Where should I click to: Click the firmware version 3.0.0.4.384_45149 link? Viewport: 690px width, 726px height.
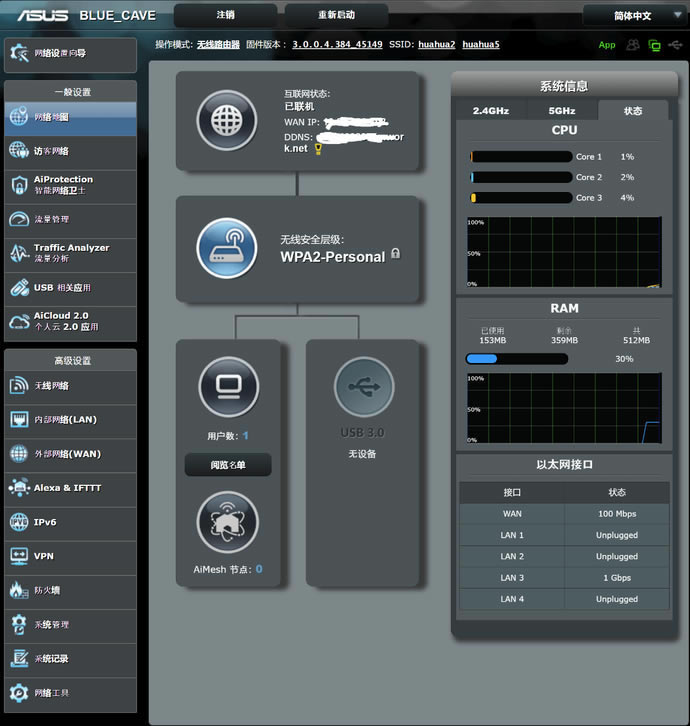coord(337,45)
